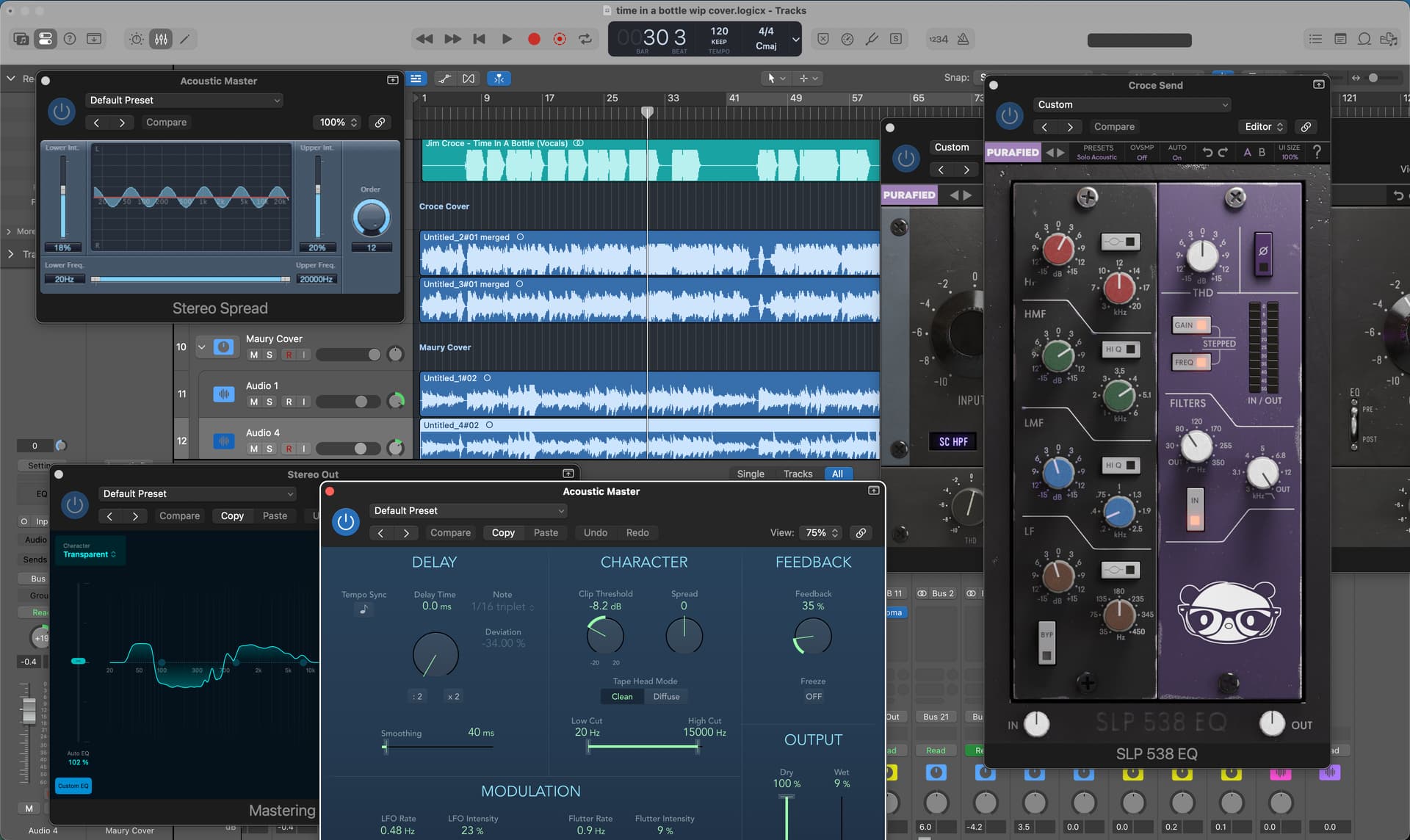Open the Library panel icon

tap(21, 39)
